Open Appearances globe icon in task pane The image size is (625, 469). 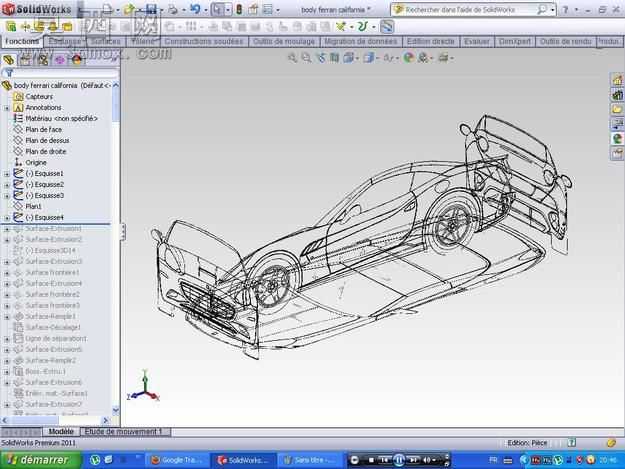click(617, 139)
